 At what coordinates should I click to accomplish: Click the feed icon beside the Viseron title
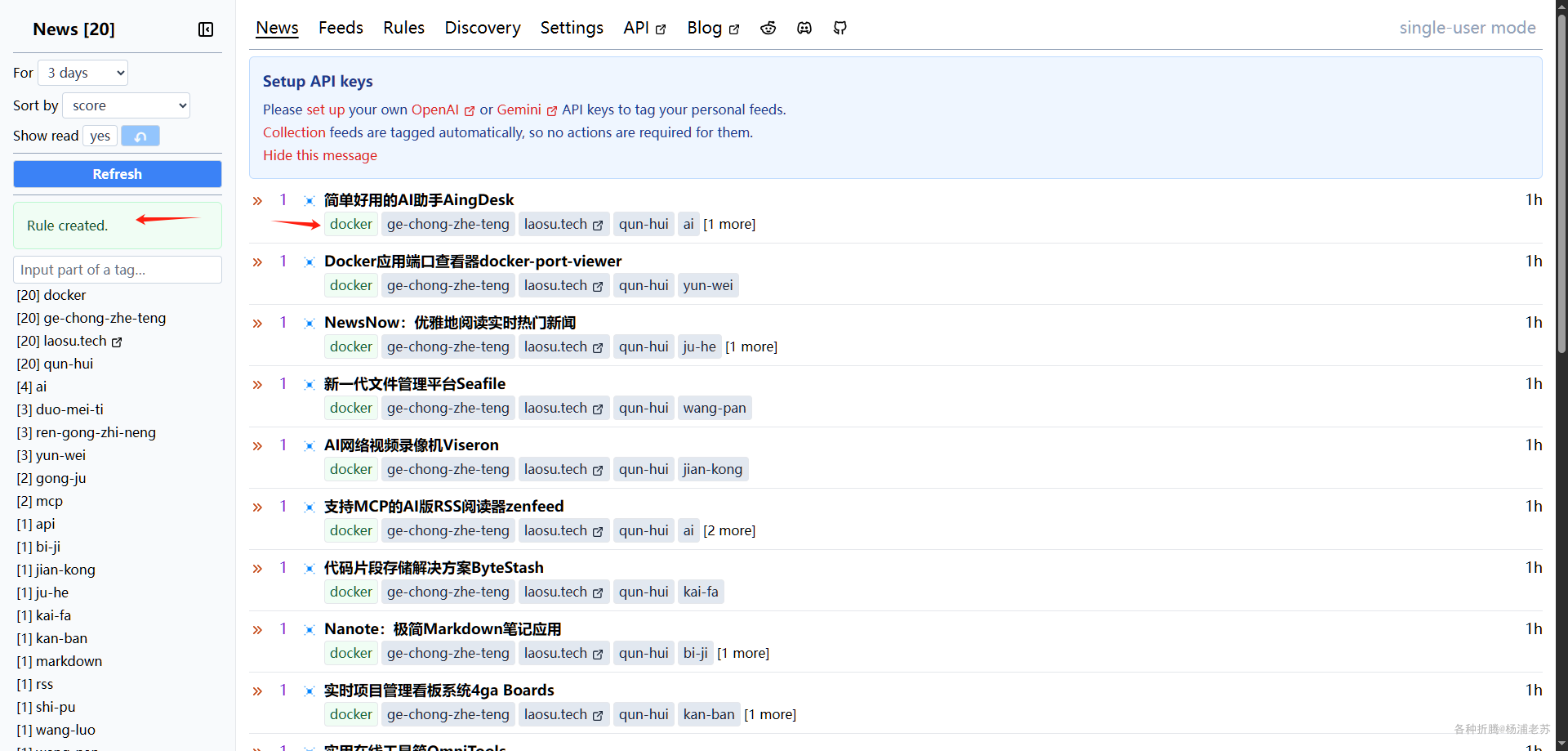(310, 445)
